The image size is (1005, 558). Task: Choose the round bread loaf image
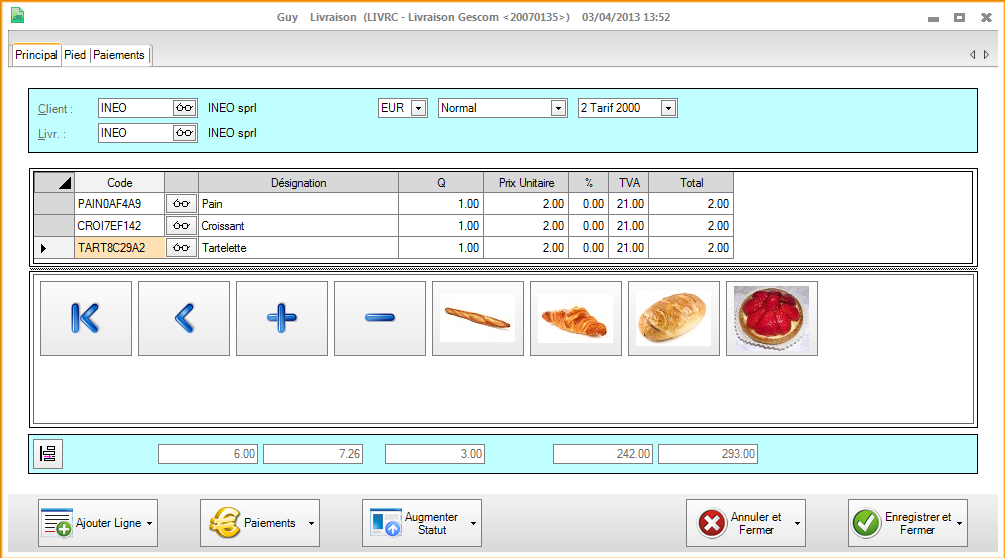[673, 318]
